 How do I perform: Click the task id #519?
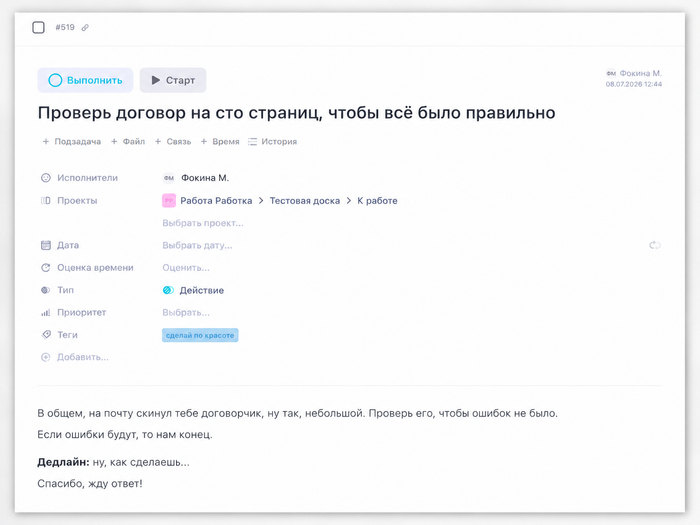[x=65, y=27]
